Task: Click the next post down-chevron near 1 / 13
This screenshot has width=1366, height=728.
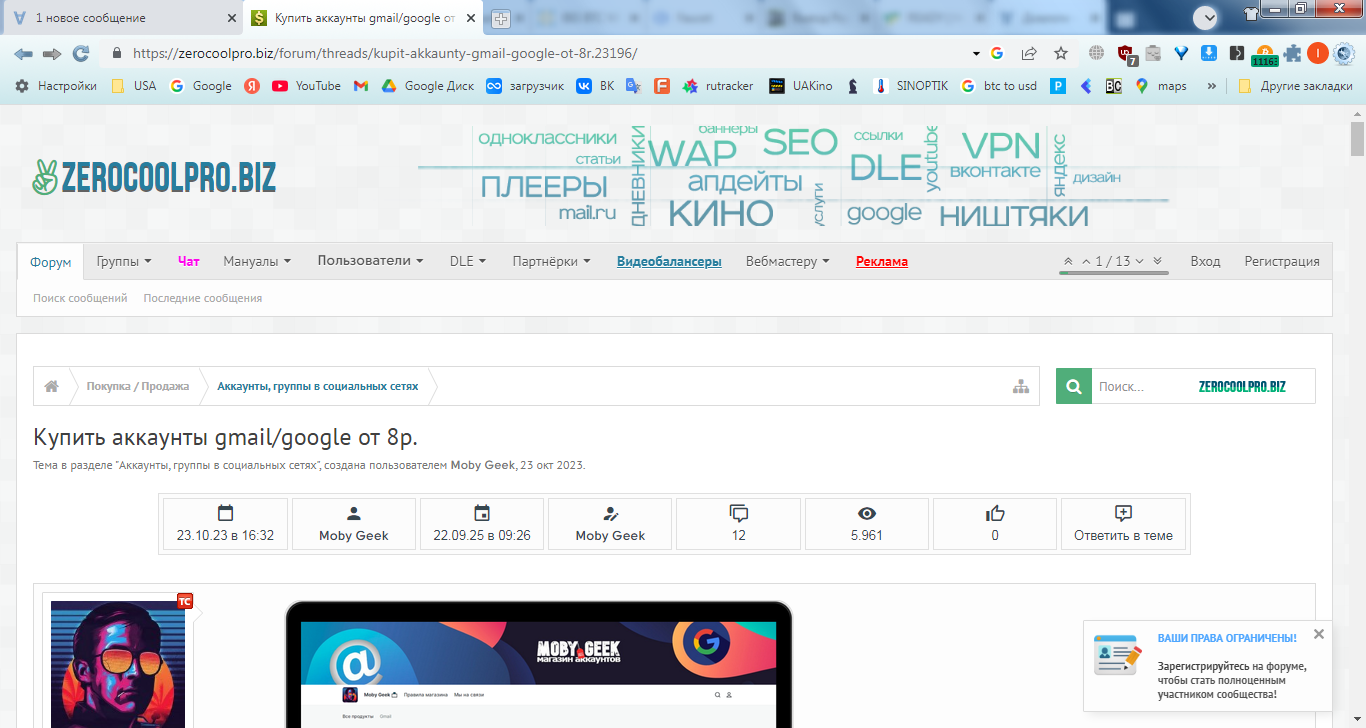Action: (x=1140, y=261)
